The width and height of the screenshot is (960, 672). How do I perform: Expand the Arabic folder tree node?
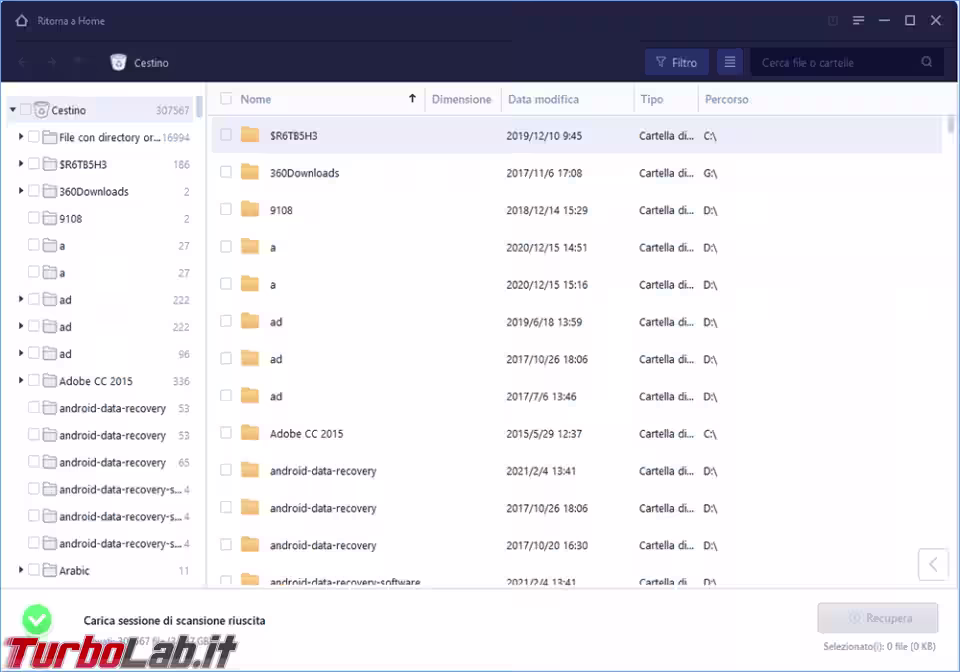(x=21, y=570)
